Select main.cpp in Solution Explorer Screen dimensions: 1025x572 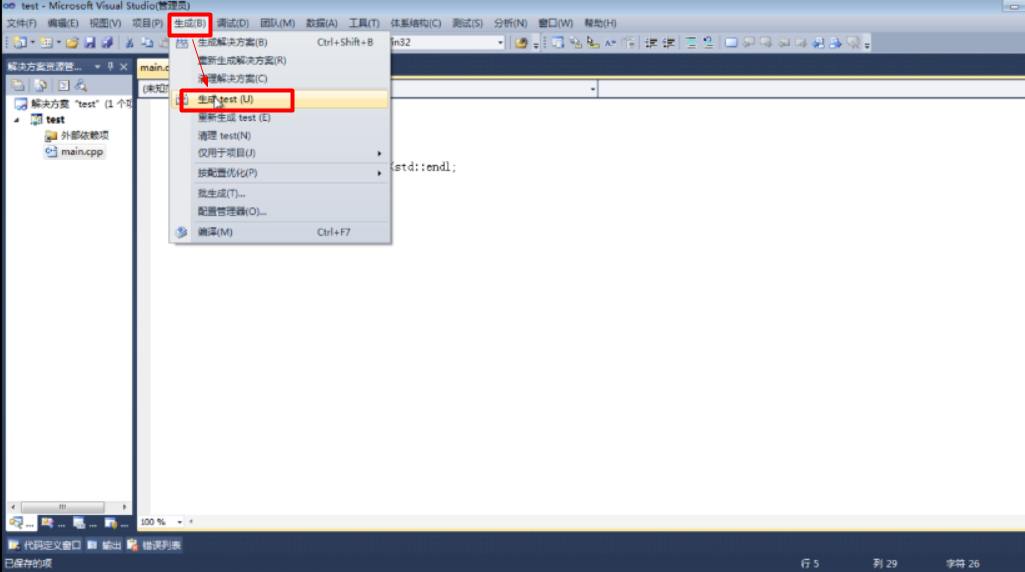click(74, 152)
